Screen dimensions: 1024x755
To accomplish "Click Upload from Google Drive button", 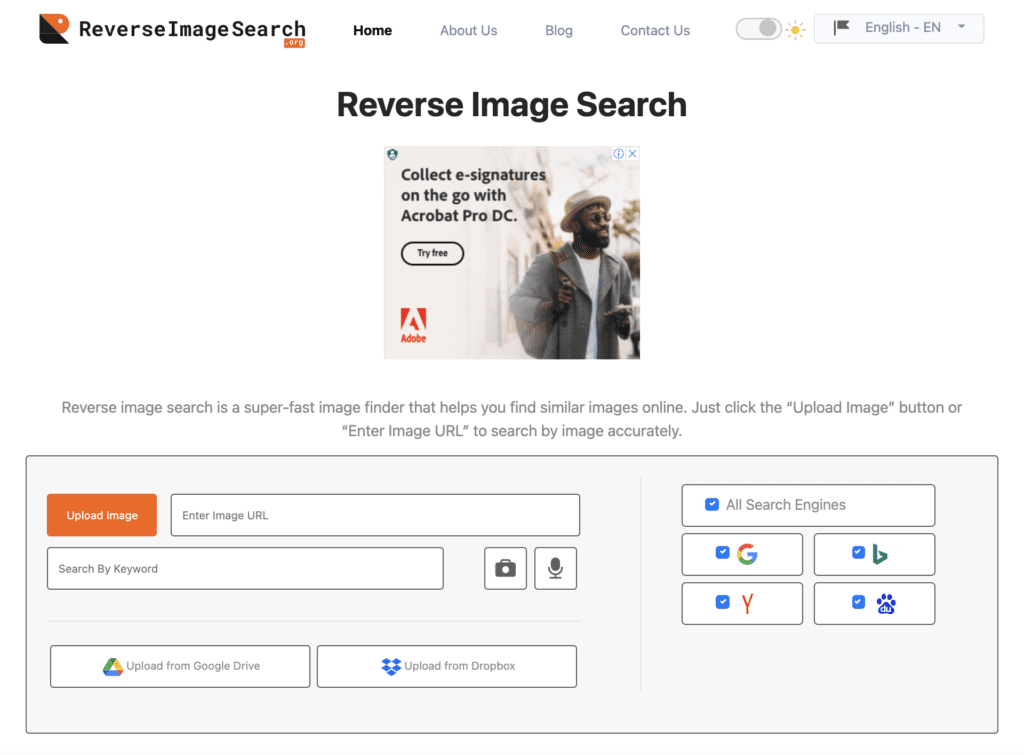I will tap(180, 666).
